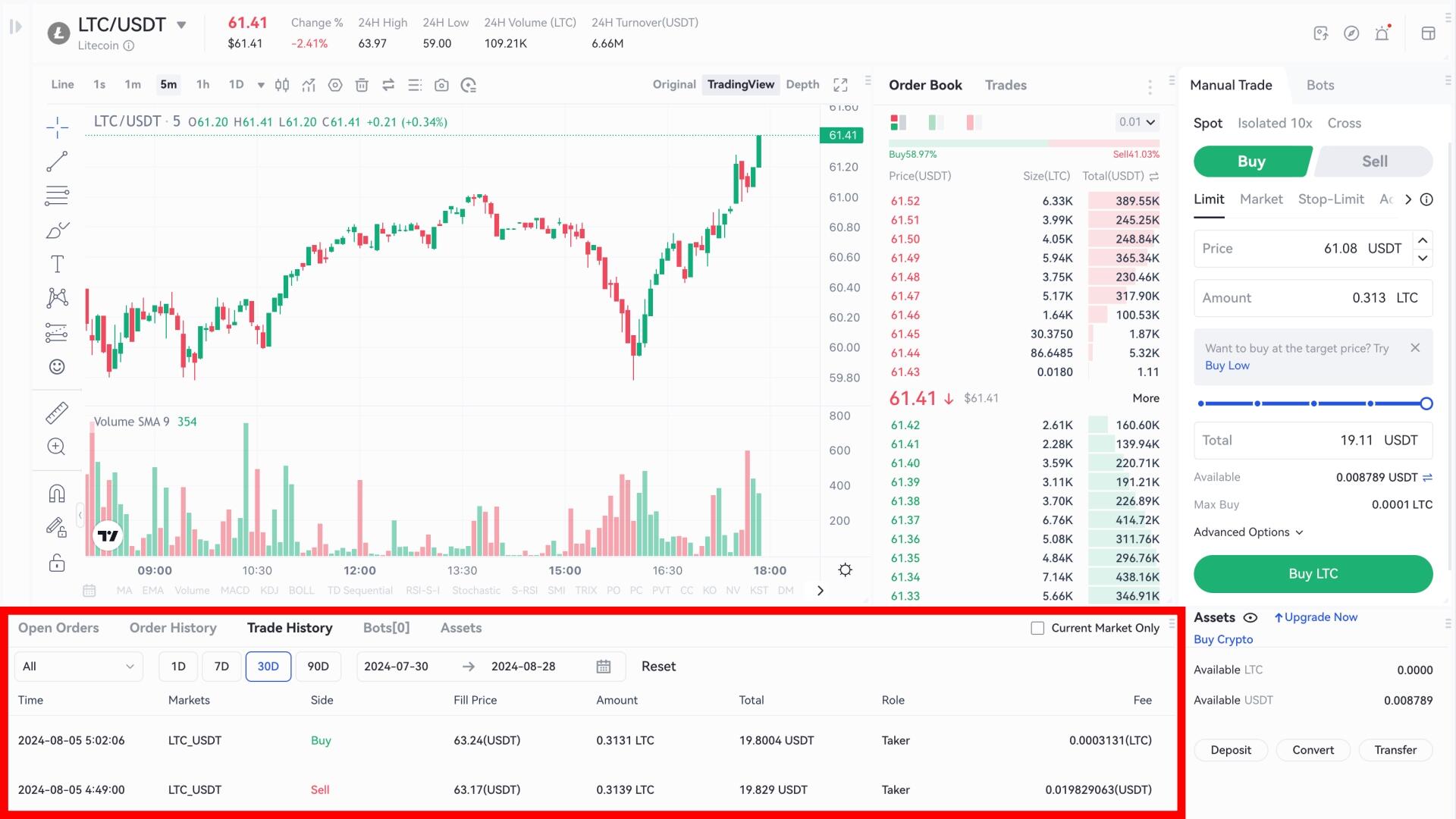
Task: Show only buy orders in order book
Action: point(937,122)
